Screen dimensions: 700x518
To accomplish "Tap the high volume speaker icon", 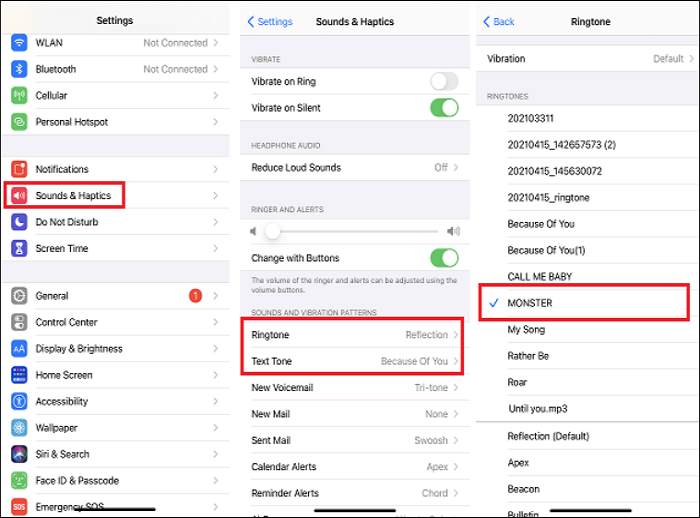I will click(x=453, y=231).
